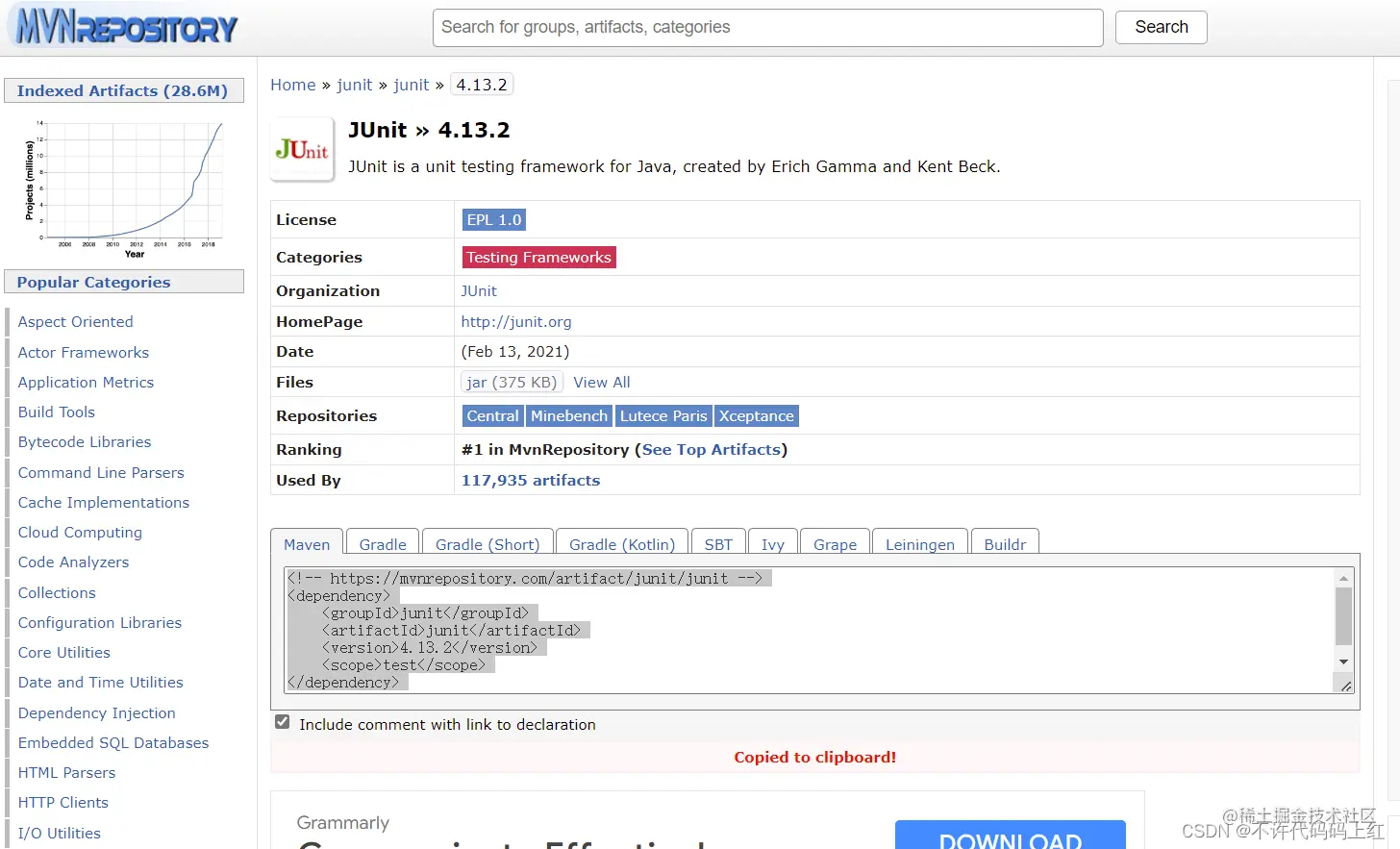The image size is (1400, 849).
Task: Open HTML Parsers category
Action: pyautogui.click(x=66, y=772)
